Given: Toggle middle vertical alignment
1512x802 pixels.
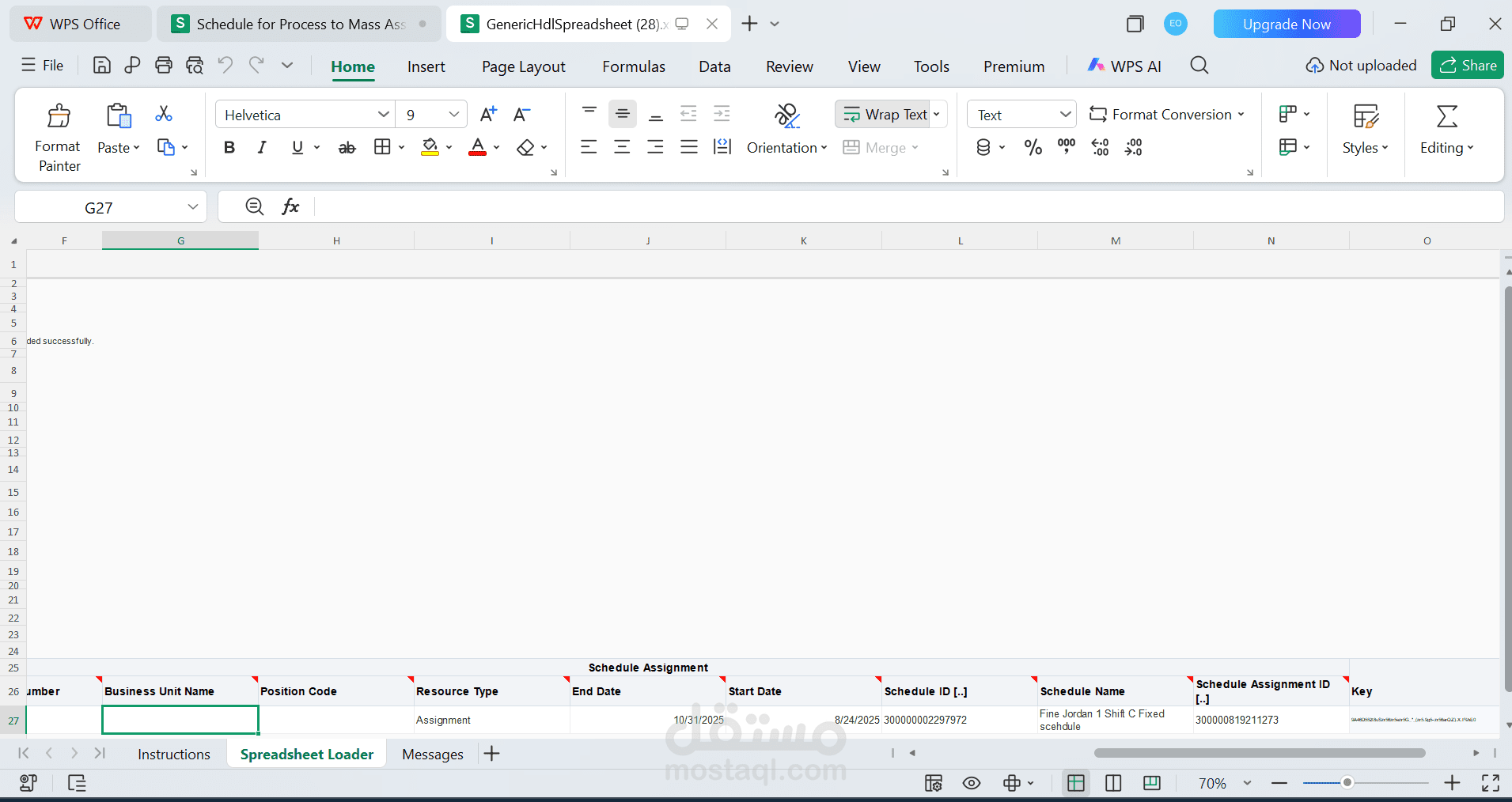Looking at the screenshot, I should click(623, 114).
